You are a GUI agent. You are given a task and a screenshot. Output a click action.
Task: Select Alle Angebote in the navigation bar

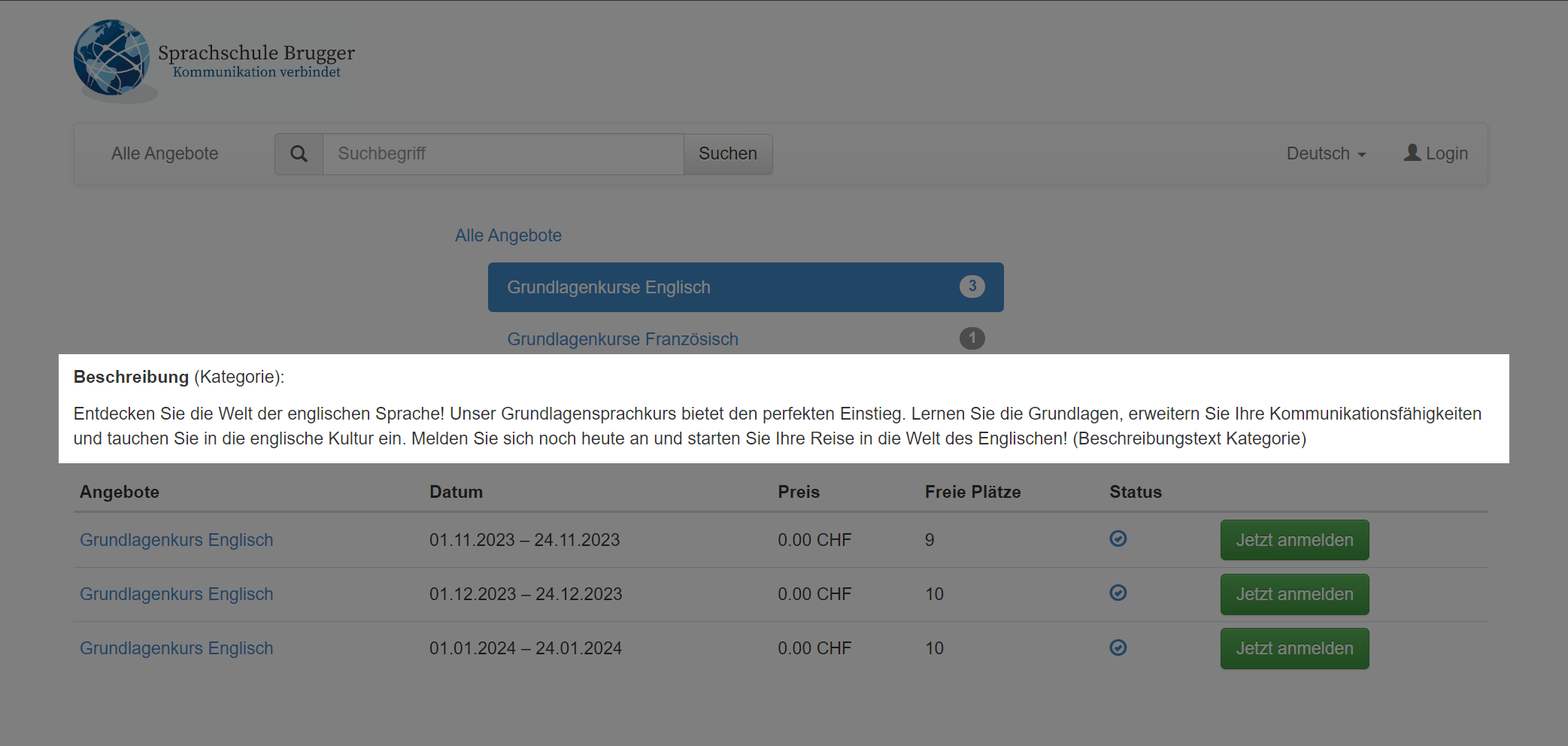tap(165, 153)
